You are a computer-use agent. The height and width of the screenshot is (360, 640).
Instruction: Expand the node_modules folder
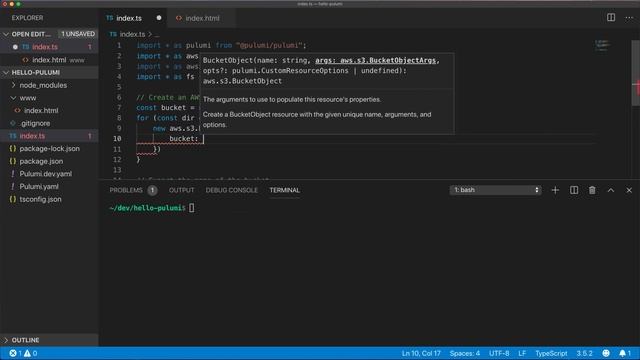(43, 85)
